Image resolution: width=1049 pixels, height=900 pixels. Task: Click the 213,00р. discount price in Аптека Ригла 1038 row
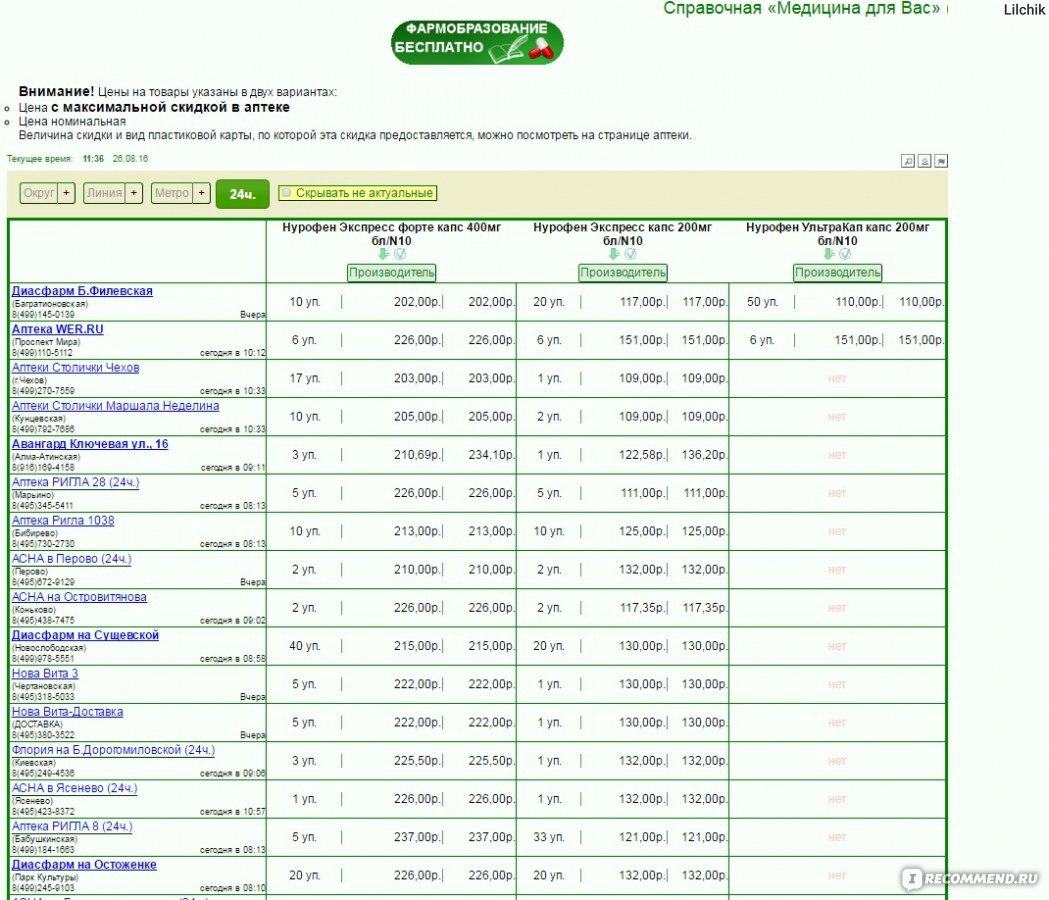(417, 531)
